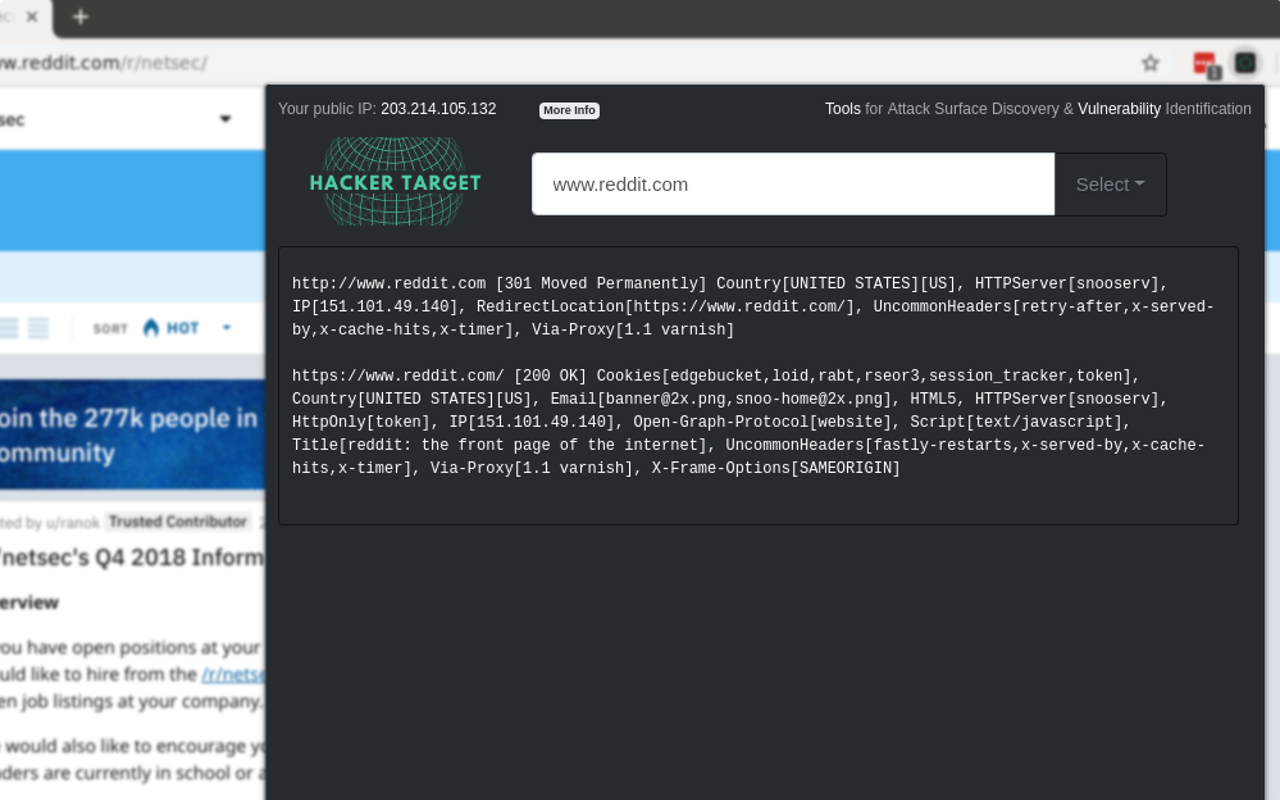Open the netsec's Q4 2018 post title

pyautogui.click(x=132, y=557)
